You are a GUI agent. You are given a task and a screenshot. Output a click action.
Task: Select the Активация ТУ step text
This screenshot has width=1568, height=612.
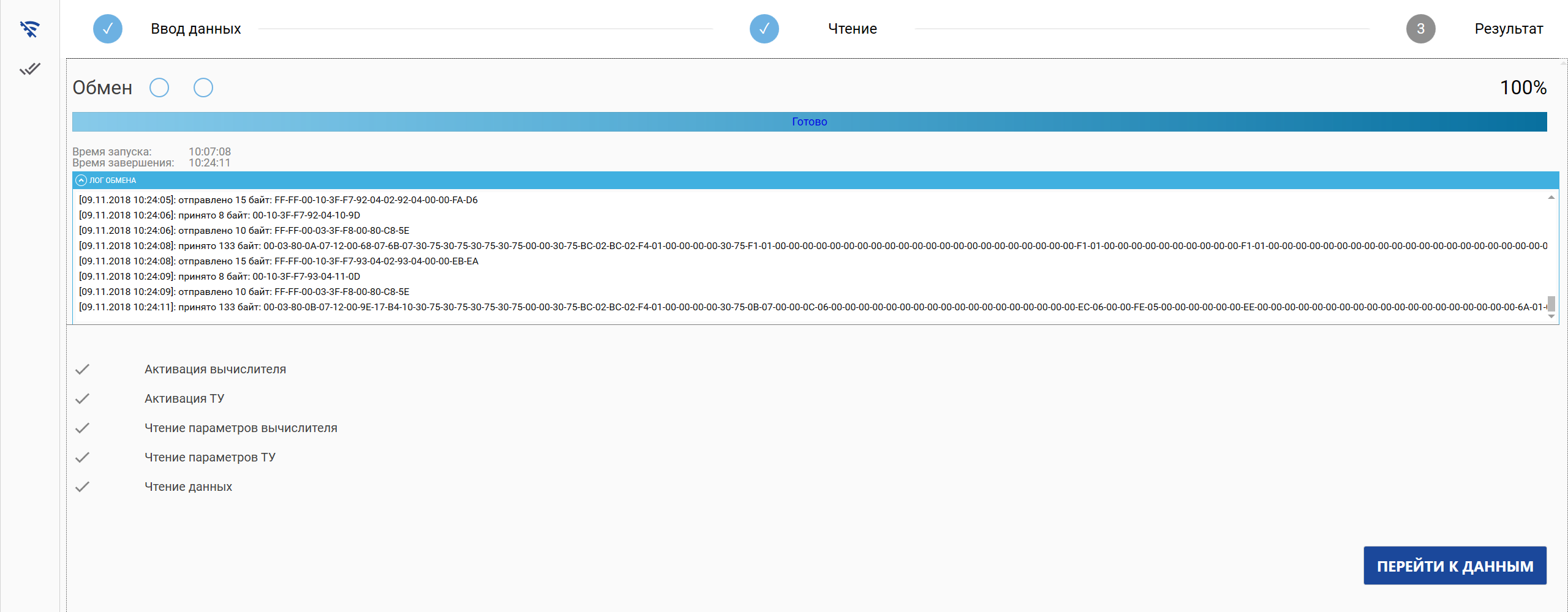(x=184, y=398)
